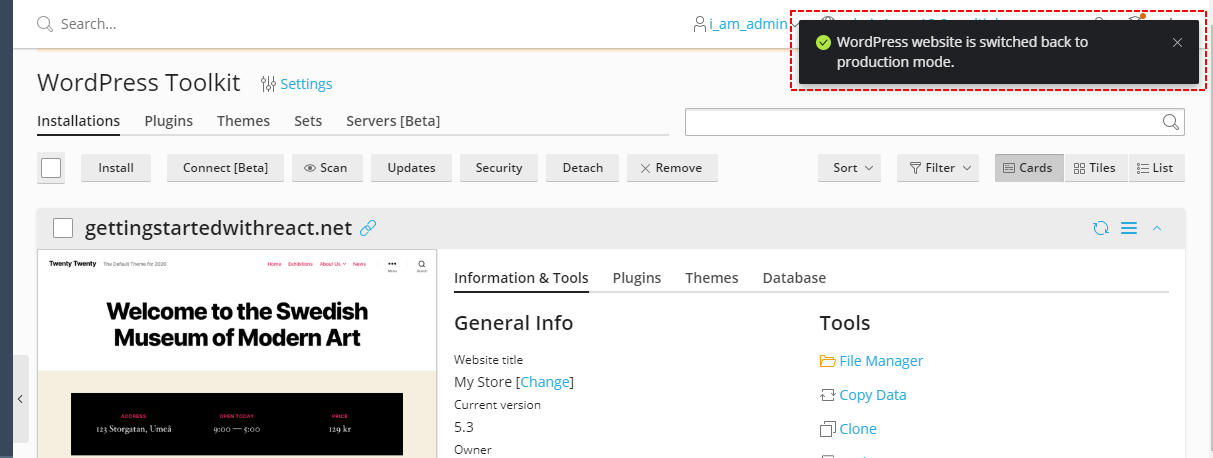Select the gettingstartedwithreact.net checkbox

[63, 228]
